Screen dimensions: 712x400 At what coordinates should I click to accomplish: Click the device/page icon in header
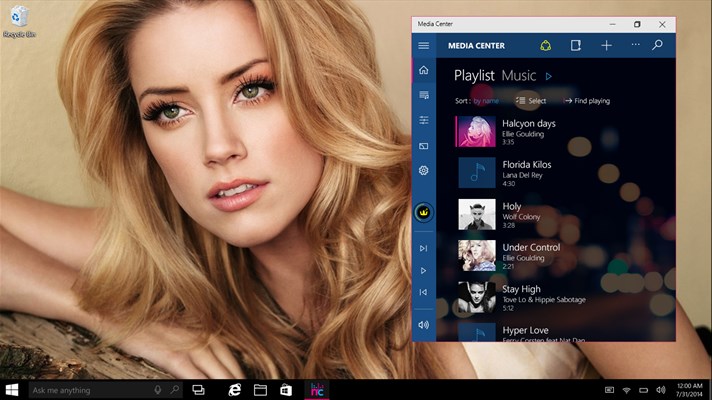click(x=576, y=45)
